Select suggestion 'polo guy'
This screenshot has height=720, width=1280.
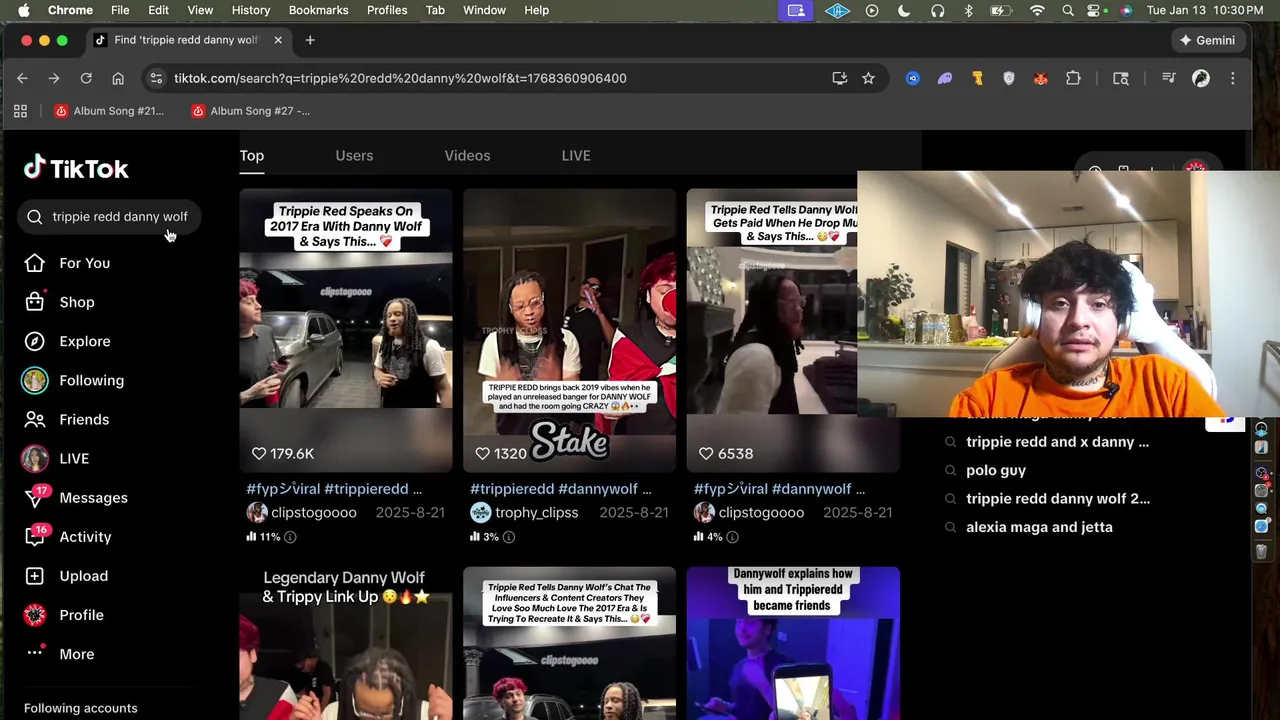(x=996, y=470)
